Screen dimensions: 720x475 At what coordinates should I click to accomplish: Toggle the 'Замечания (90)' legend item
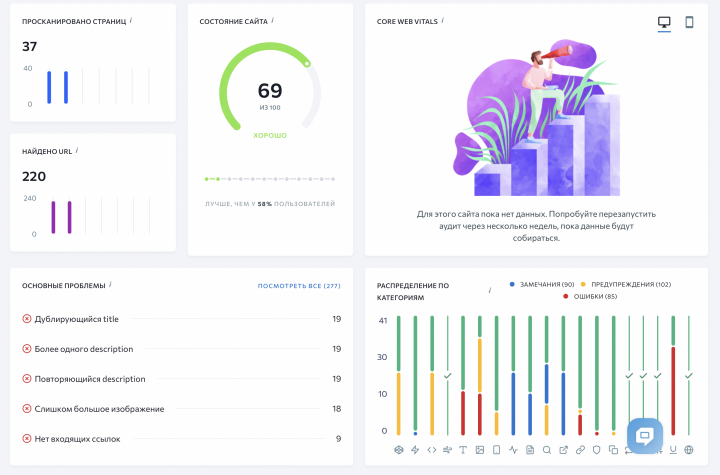(x=542, y=284)
